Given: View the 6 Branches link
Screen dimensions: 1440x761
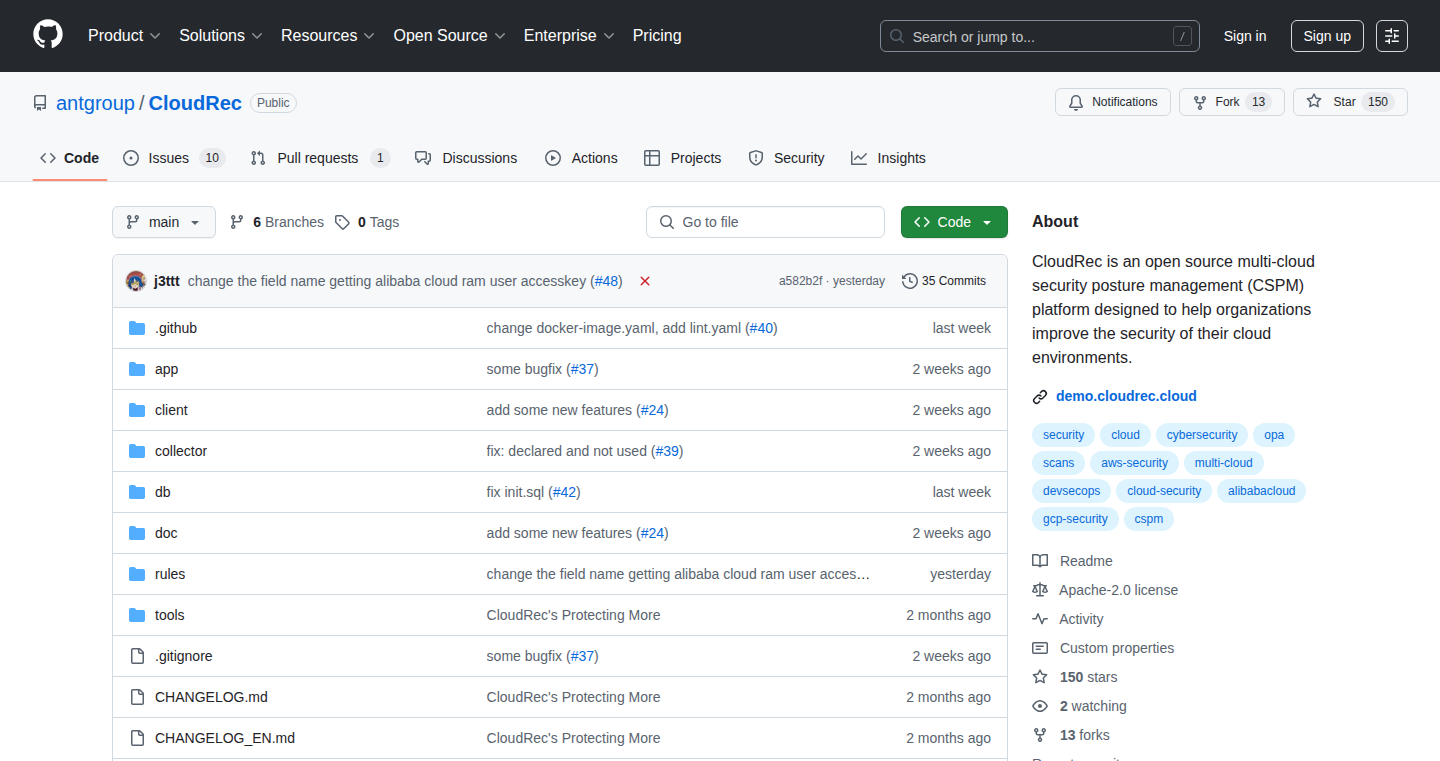Looking at the screenshot, I should (x=277, y=222).
